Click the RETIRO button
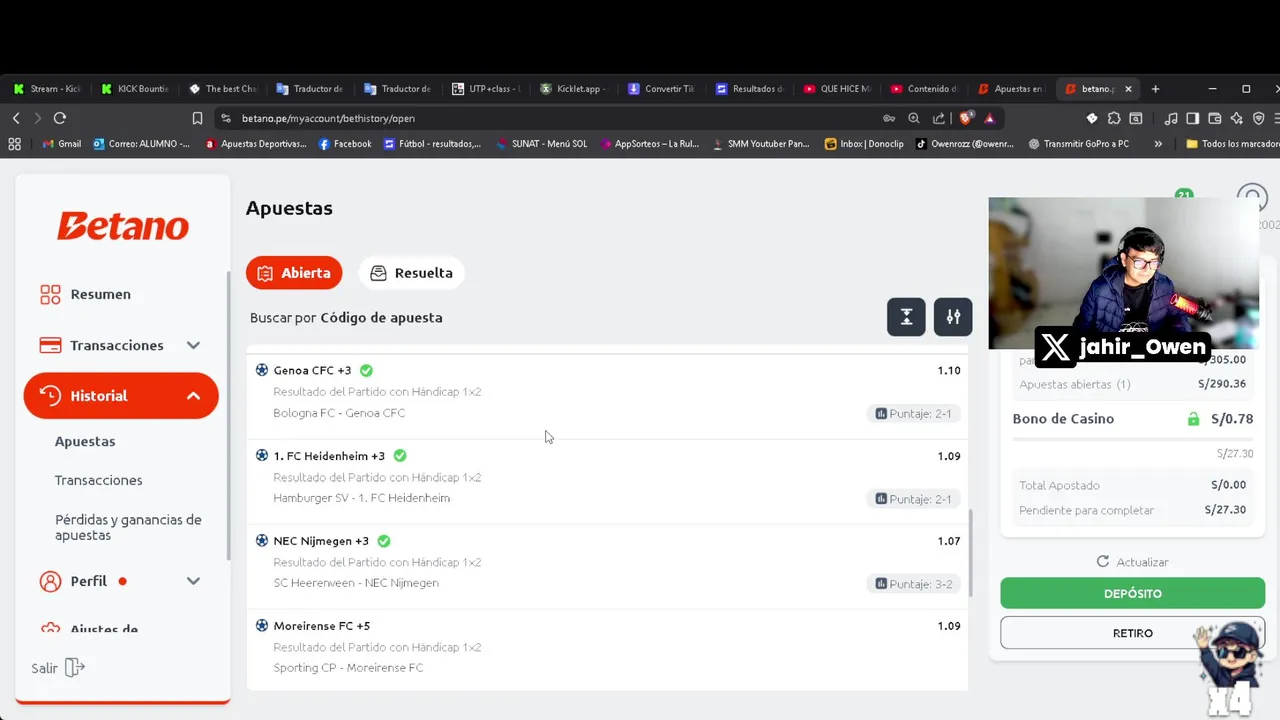The image size is (1280, 720). (1132, 633)
